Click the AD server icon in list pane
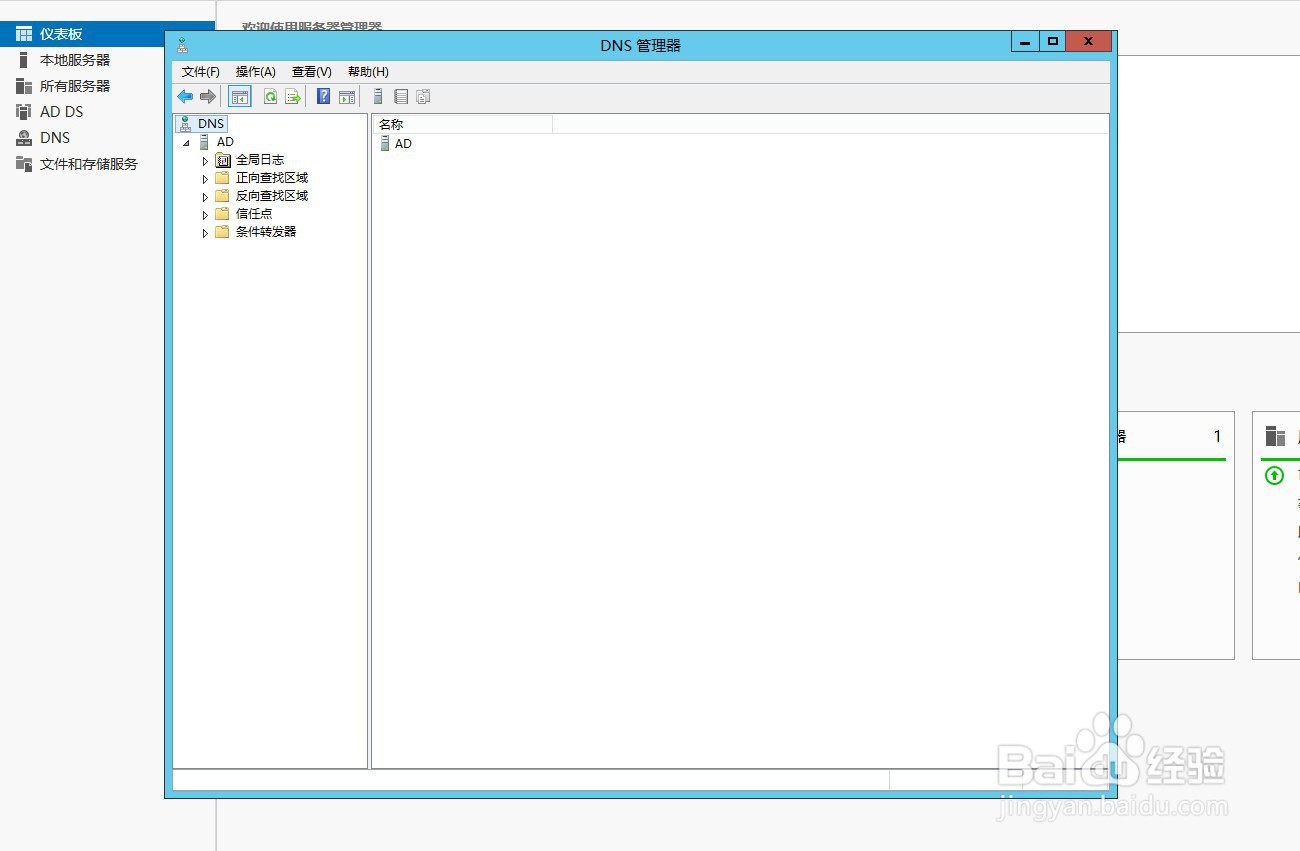Screen dimensions: 1300x851 click(x=385, y=144)
